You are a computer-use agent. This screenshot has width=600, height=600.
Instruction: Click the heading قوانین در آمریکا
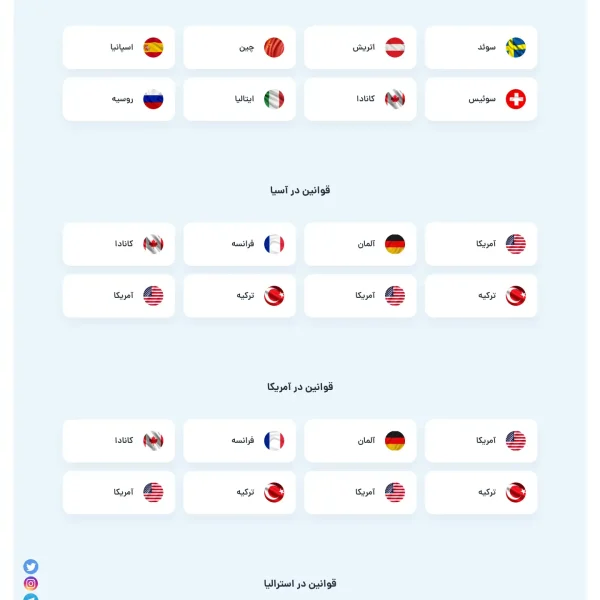[x=300, y=387]
